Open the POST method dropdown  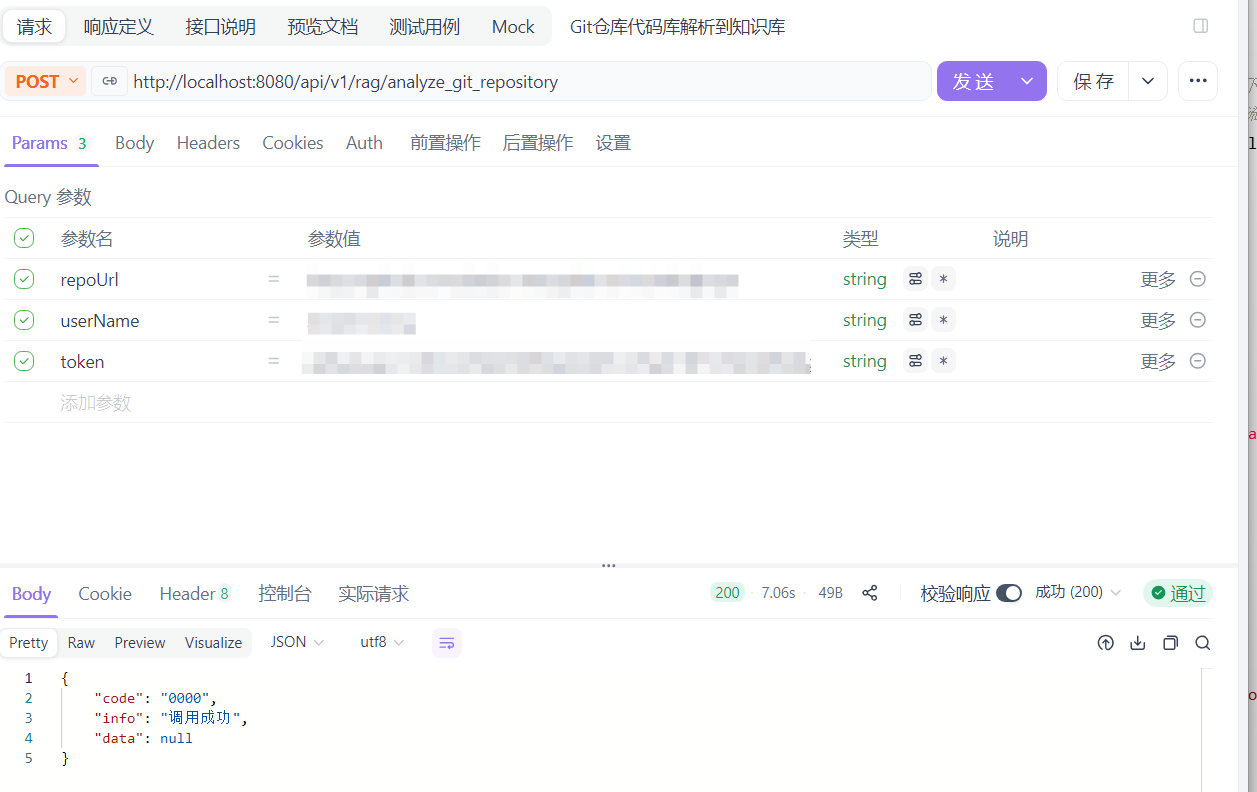click(x=45, y=81)
